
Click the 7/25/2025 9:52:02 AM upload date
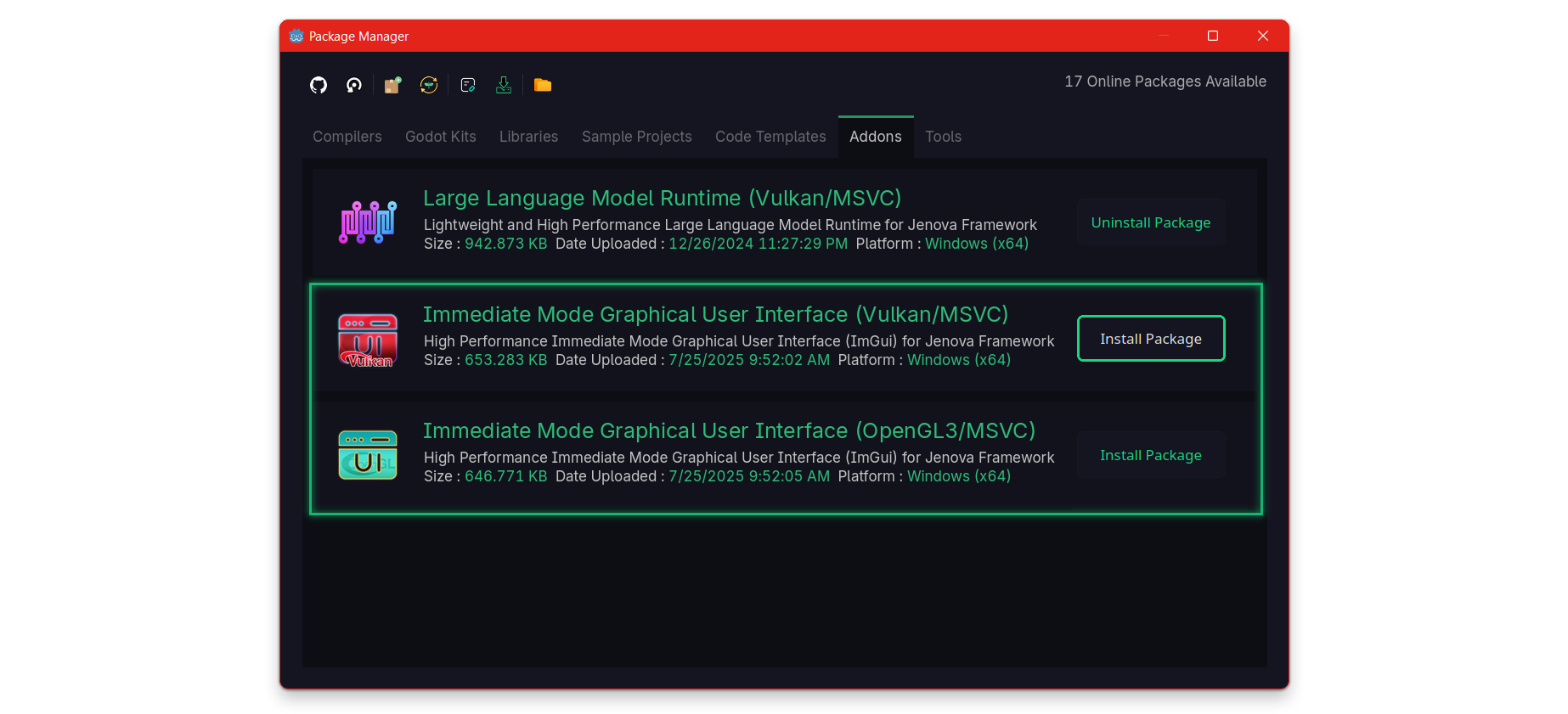click(x=749, y=360)
